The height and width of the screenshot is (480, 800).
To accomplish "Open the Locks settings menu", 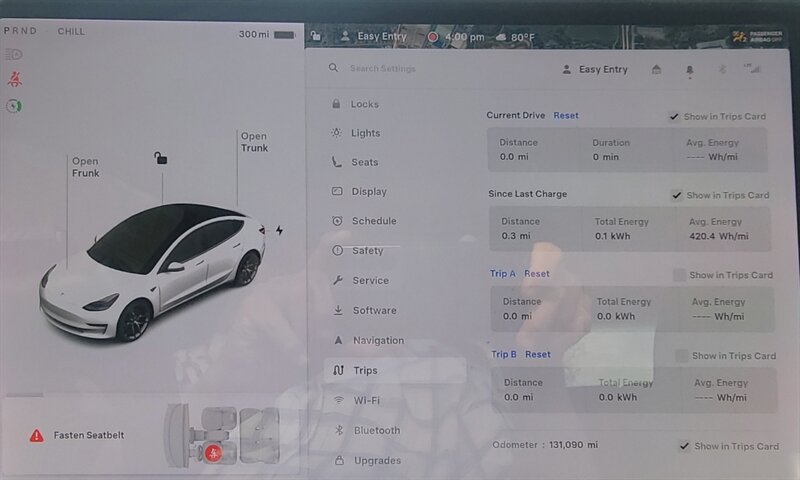I will 355,104.
